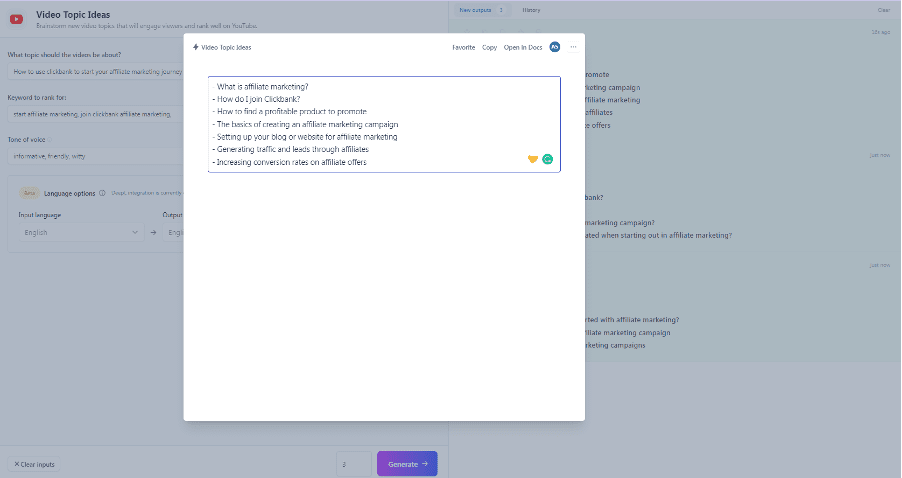The width and height of the screenshot is (902, 478).
Task: Click the Video Topic Ideas page heading
Action: pyautogui.click(x=73, y=14)
